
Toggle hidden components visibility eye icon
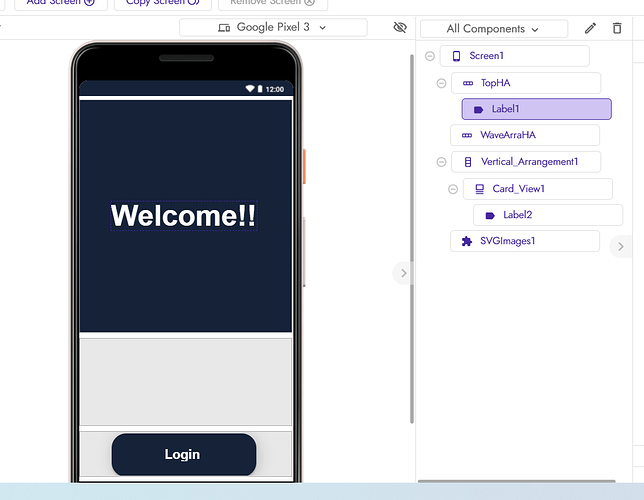click(x=400, y=27)
